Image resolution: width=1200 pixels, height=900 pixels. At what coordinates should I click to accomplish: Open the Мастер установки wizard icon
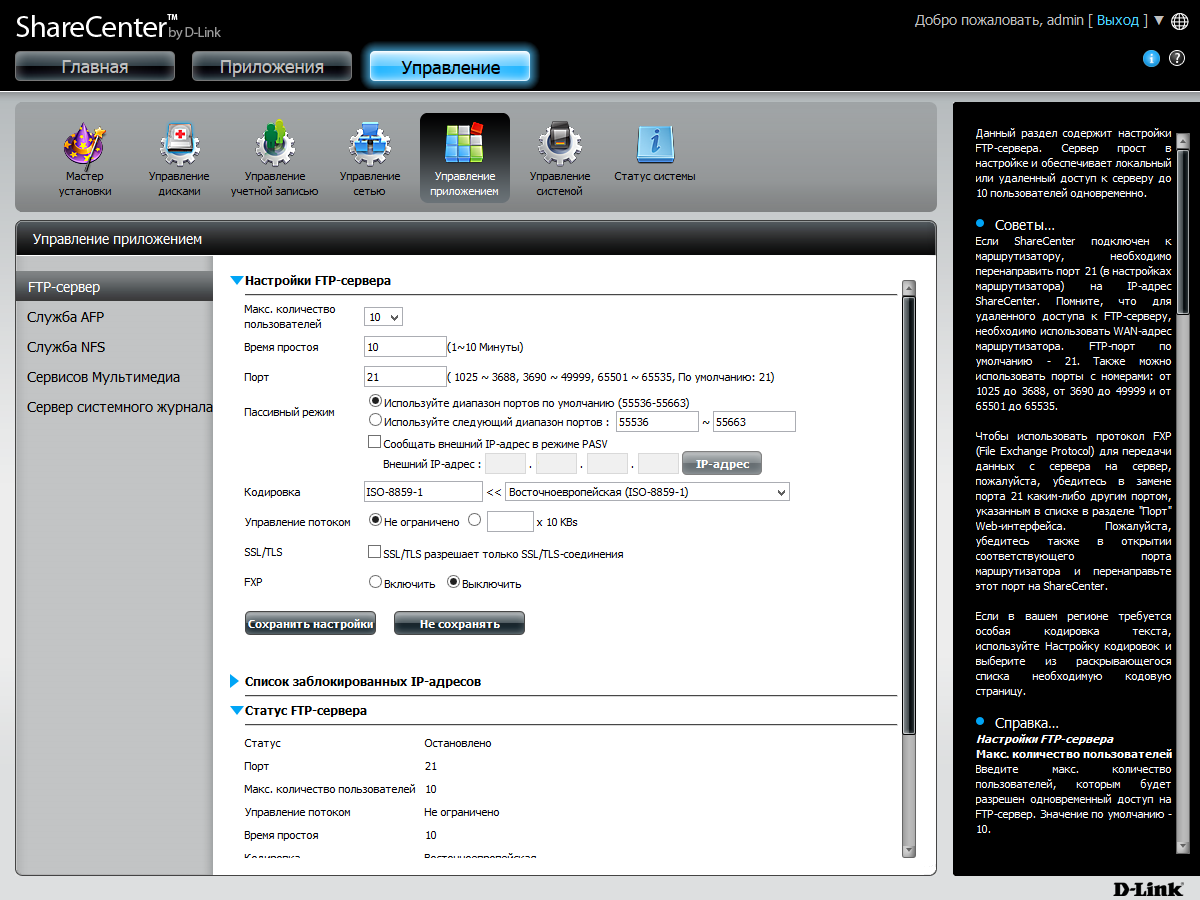(85, 159)
